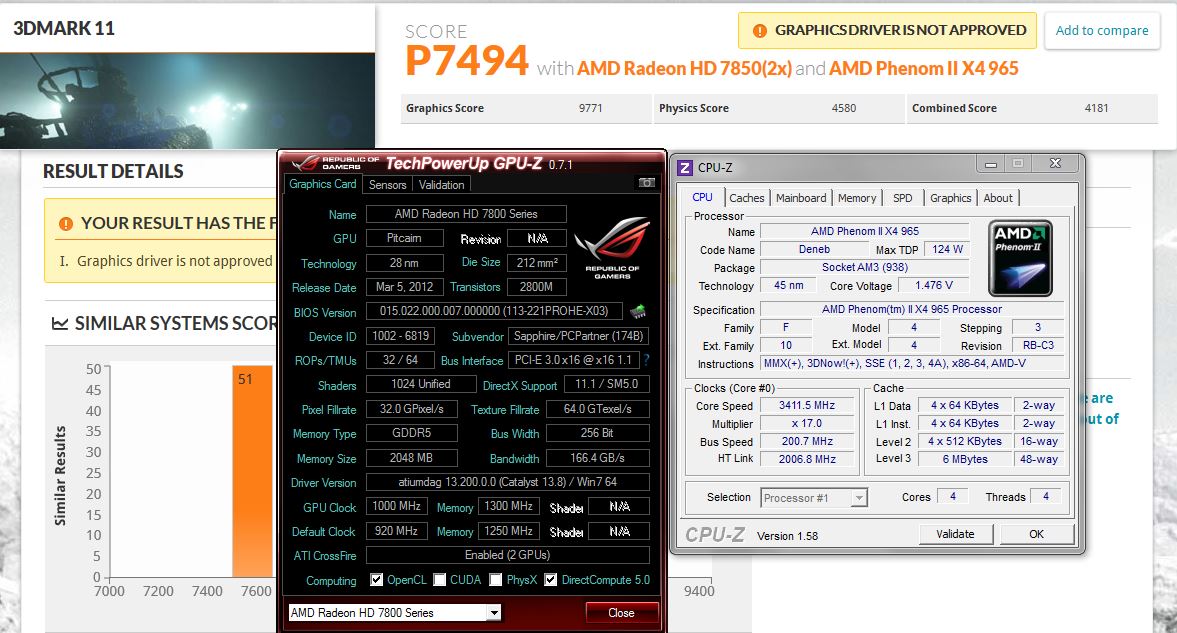1177x633 pixels.
Task: Click the Bandwidth field '166.4 GB/s'
Action: point(598,457)
